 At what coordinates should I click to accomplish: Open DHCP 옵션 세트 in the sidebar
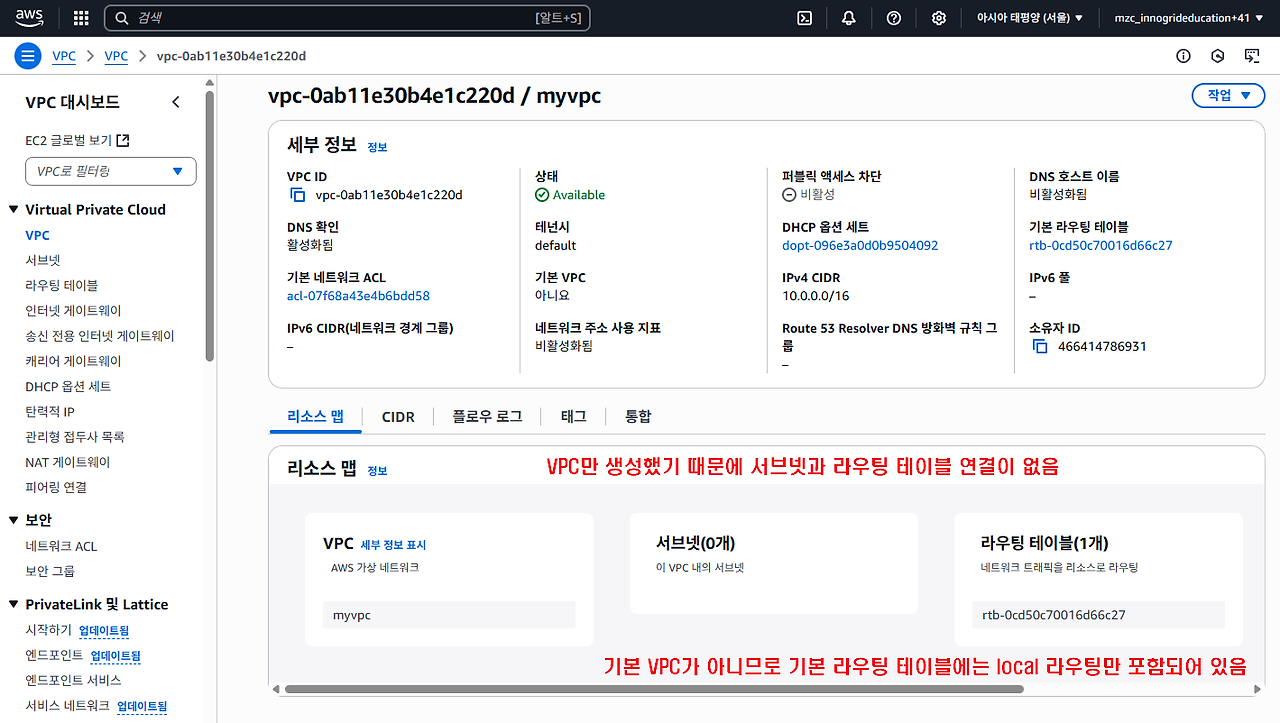68,386
